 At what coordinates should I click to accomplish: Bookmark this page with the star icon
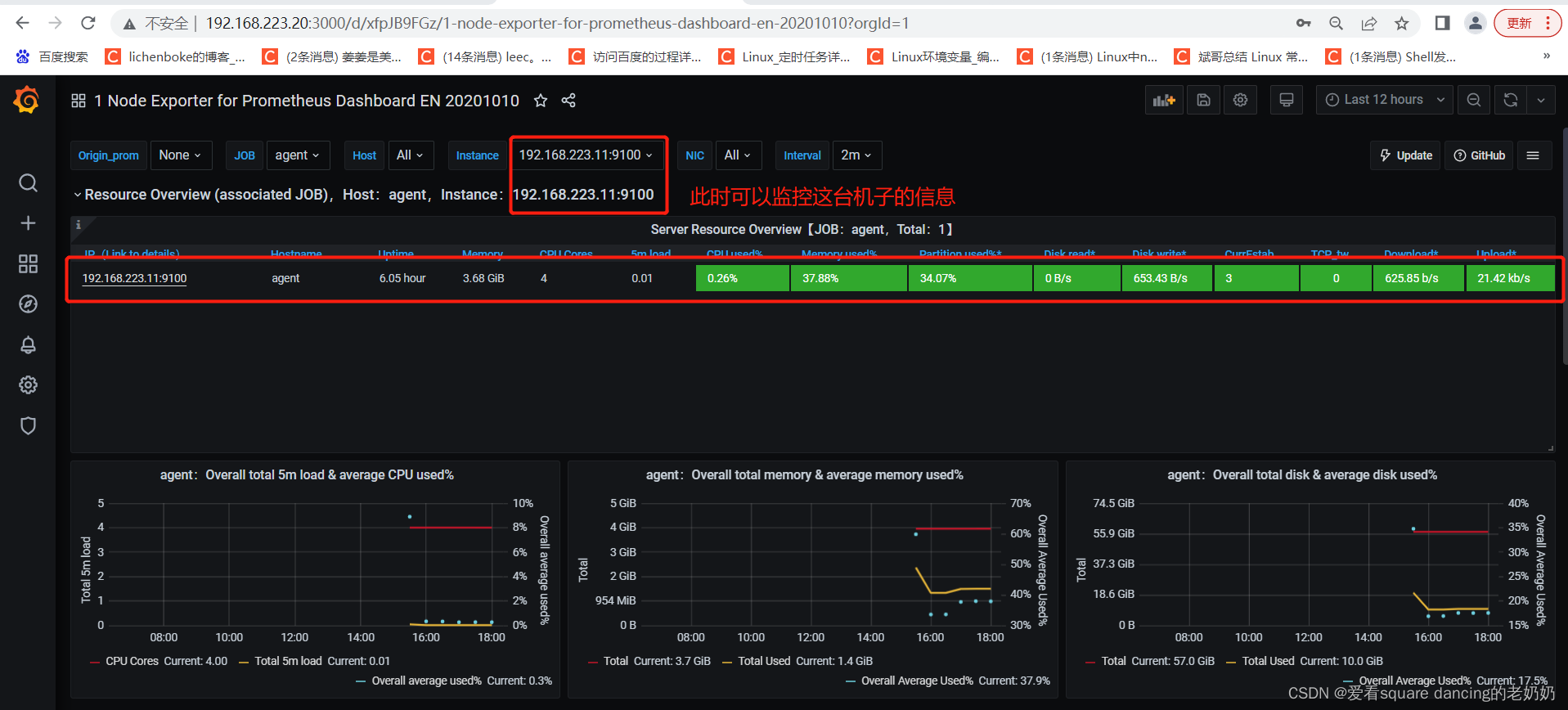click(x=1402, y=23)
